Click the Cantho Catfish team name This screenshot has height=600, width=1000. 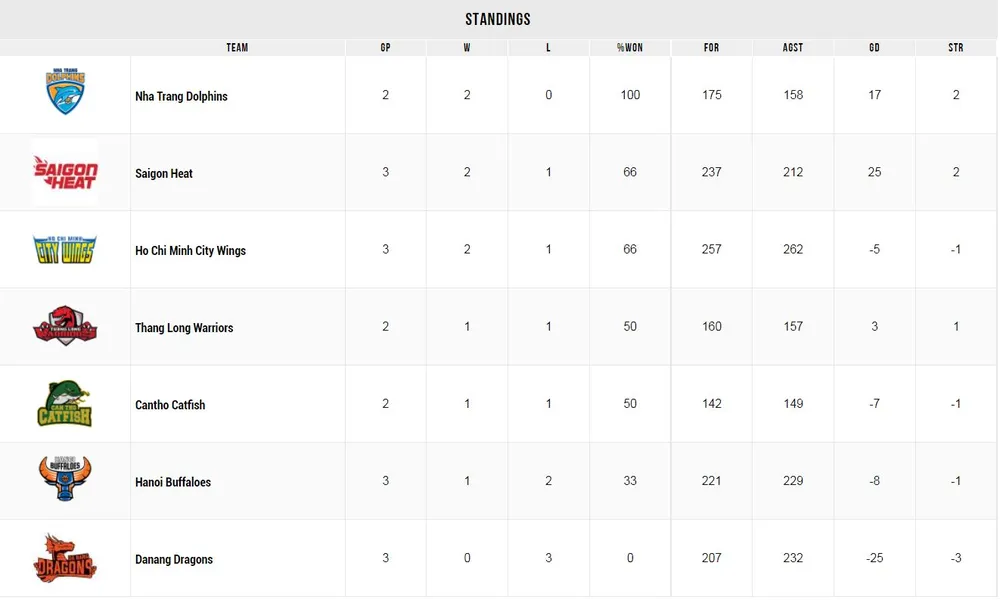[170, 405]
